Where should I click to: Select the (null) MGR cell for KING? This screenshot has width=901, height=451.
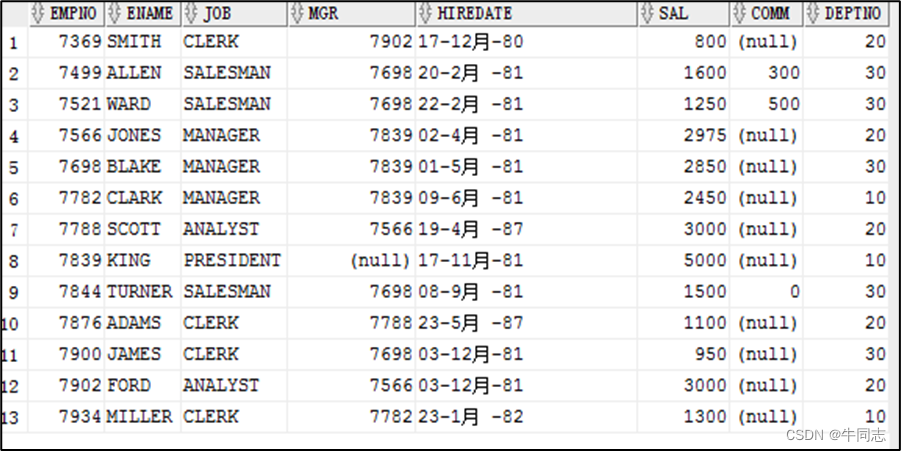tap(351, 261)
